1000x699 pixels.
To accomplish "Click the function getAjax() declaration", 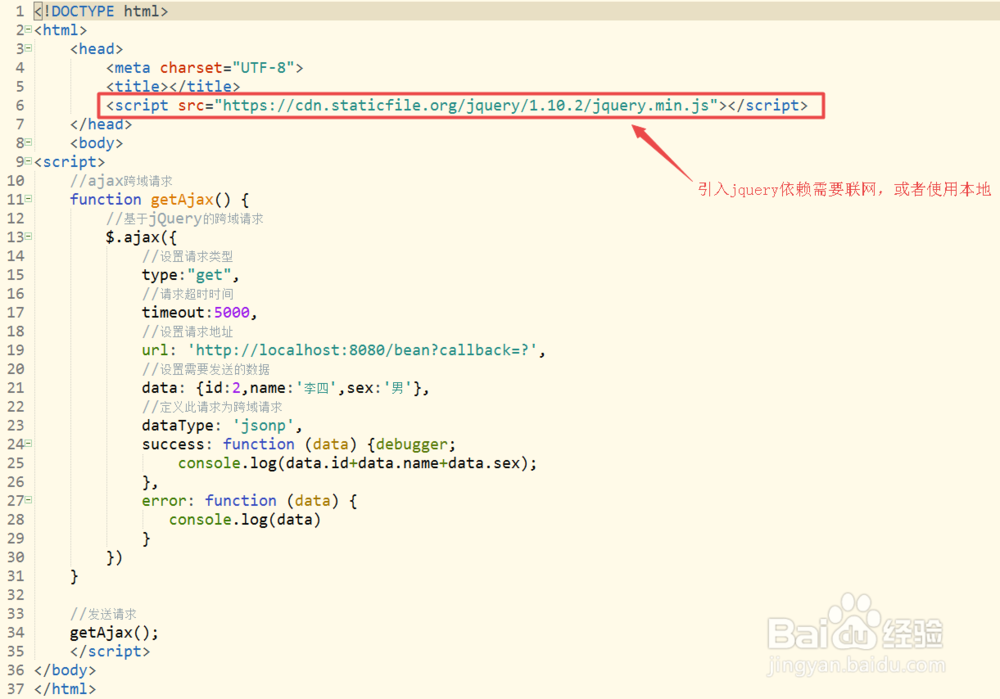I will pyautogui.click(x=159, y=200).
